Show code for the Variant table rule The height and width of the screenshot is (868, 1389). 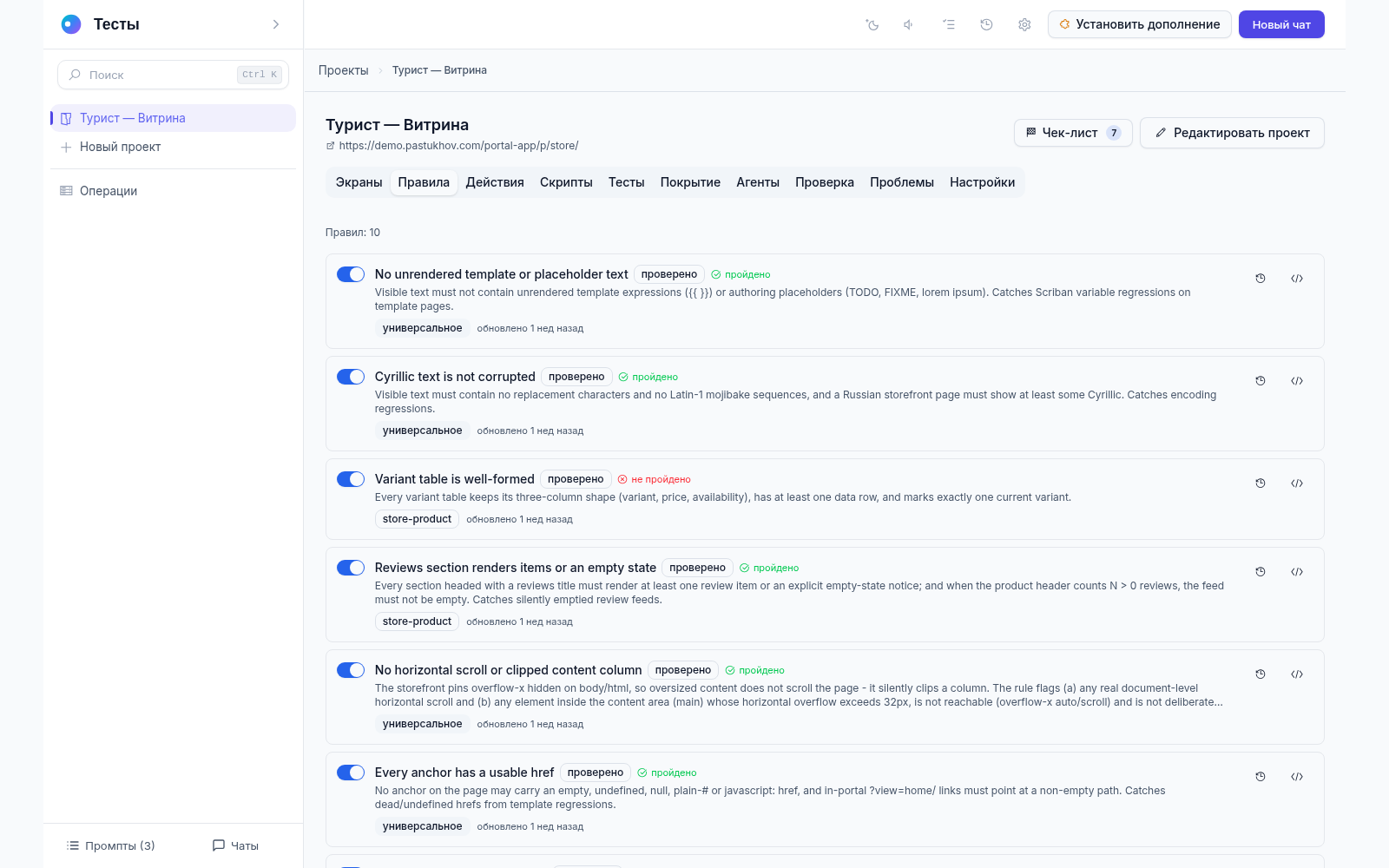pos(1297,483)
